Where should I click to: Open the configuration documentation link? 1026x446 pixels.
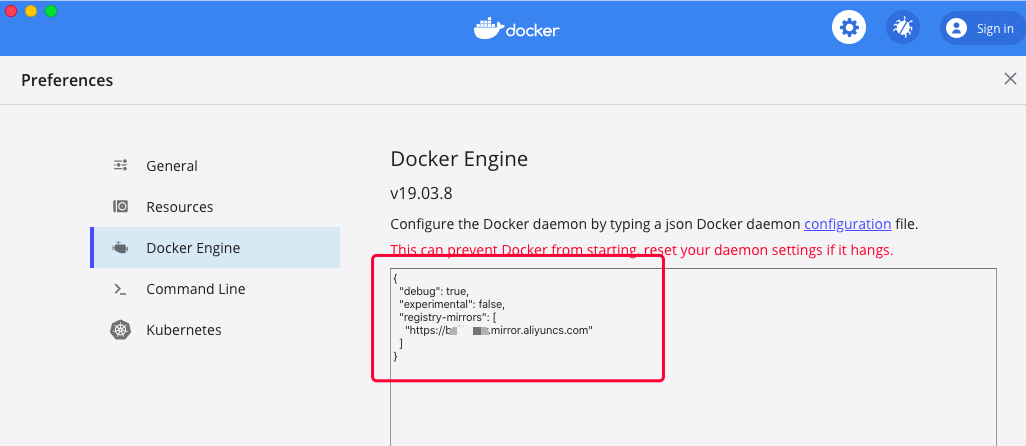[x=847, y=224]
